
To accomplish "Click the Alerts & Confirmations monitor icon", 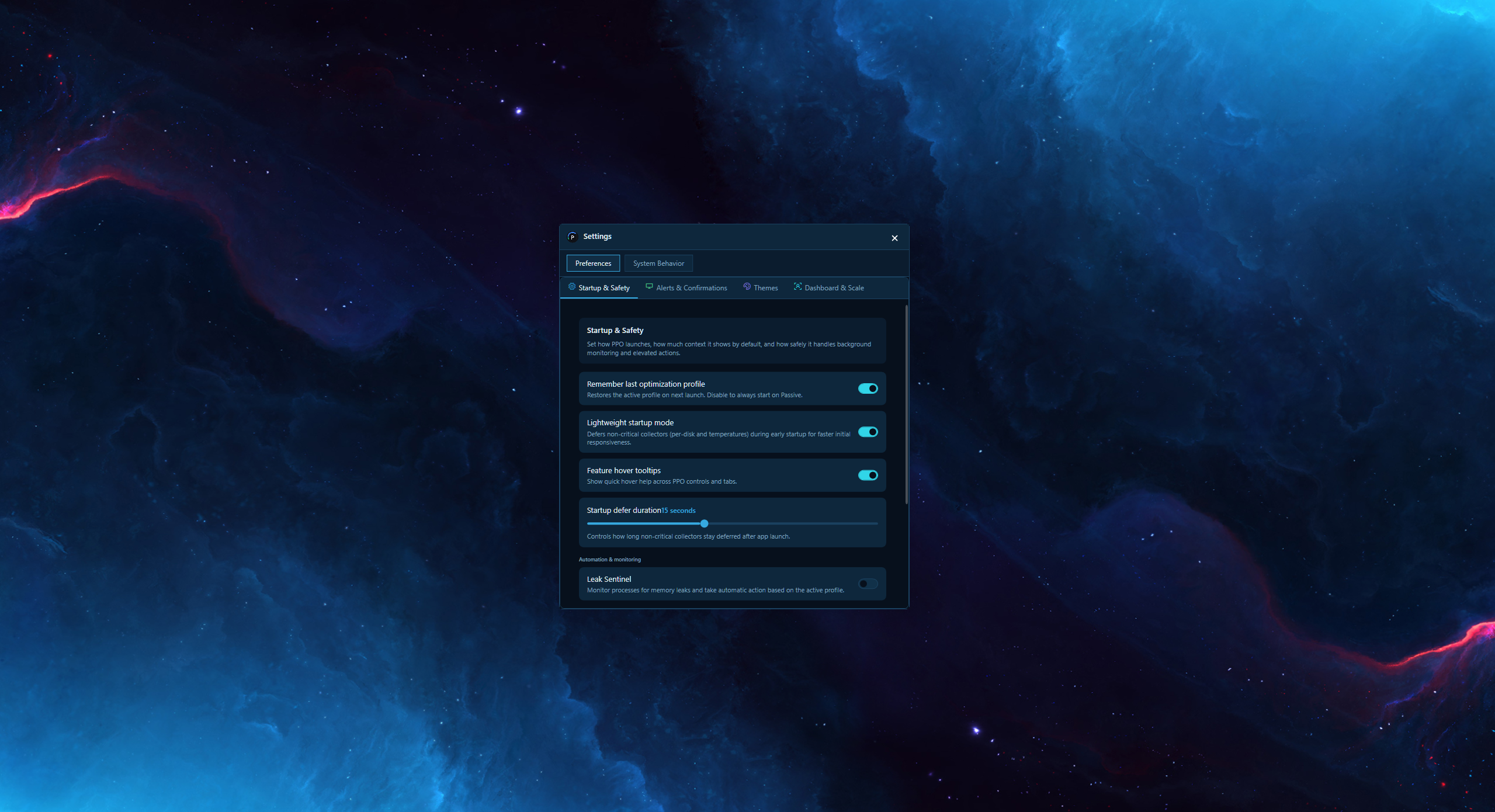I will 649,287.
